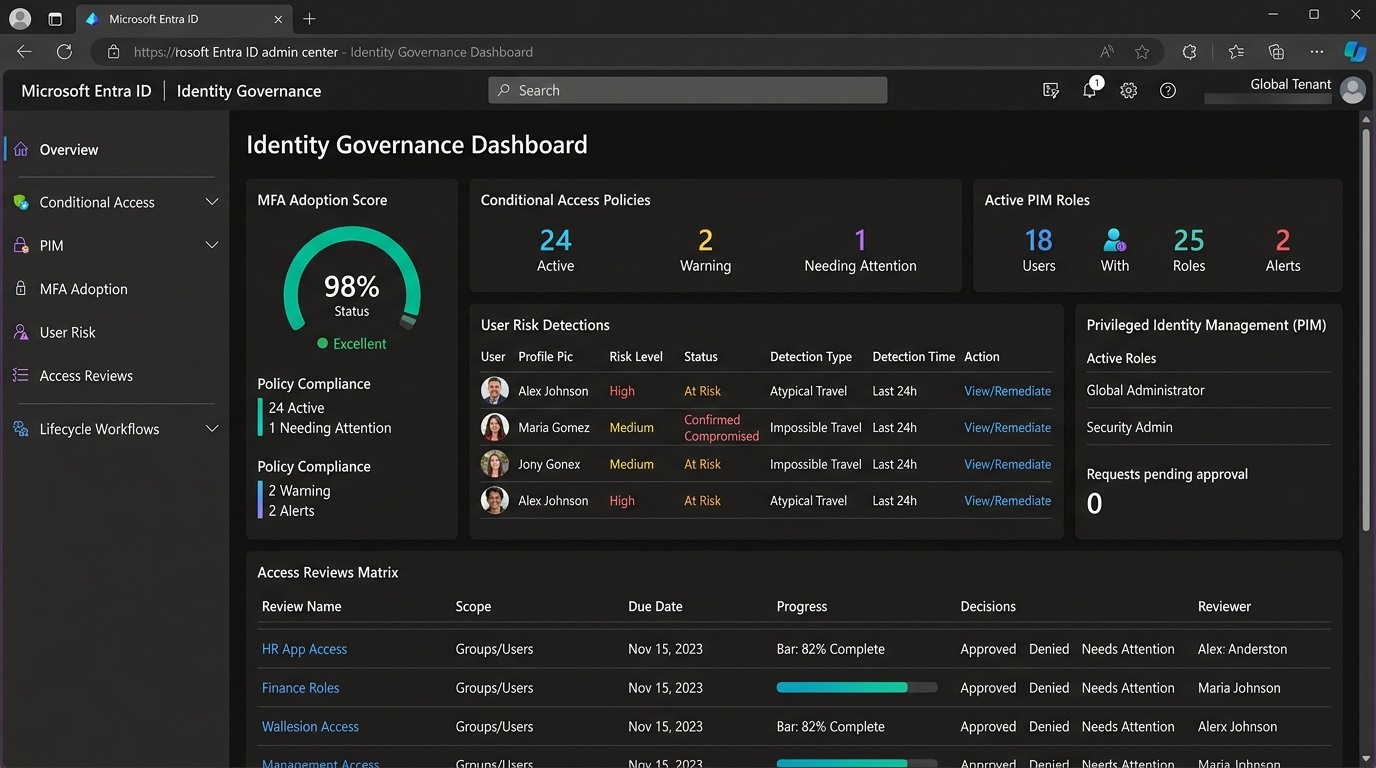Click the checklist icon left of the notifications bell
This screenshot has width=1376, height=768.
pos(1051,90)
